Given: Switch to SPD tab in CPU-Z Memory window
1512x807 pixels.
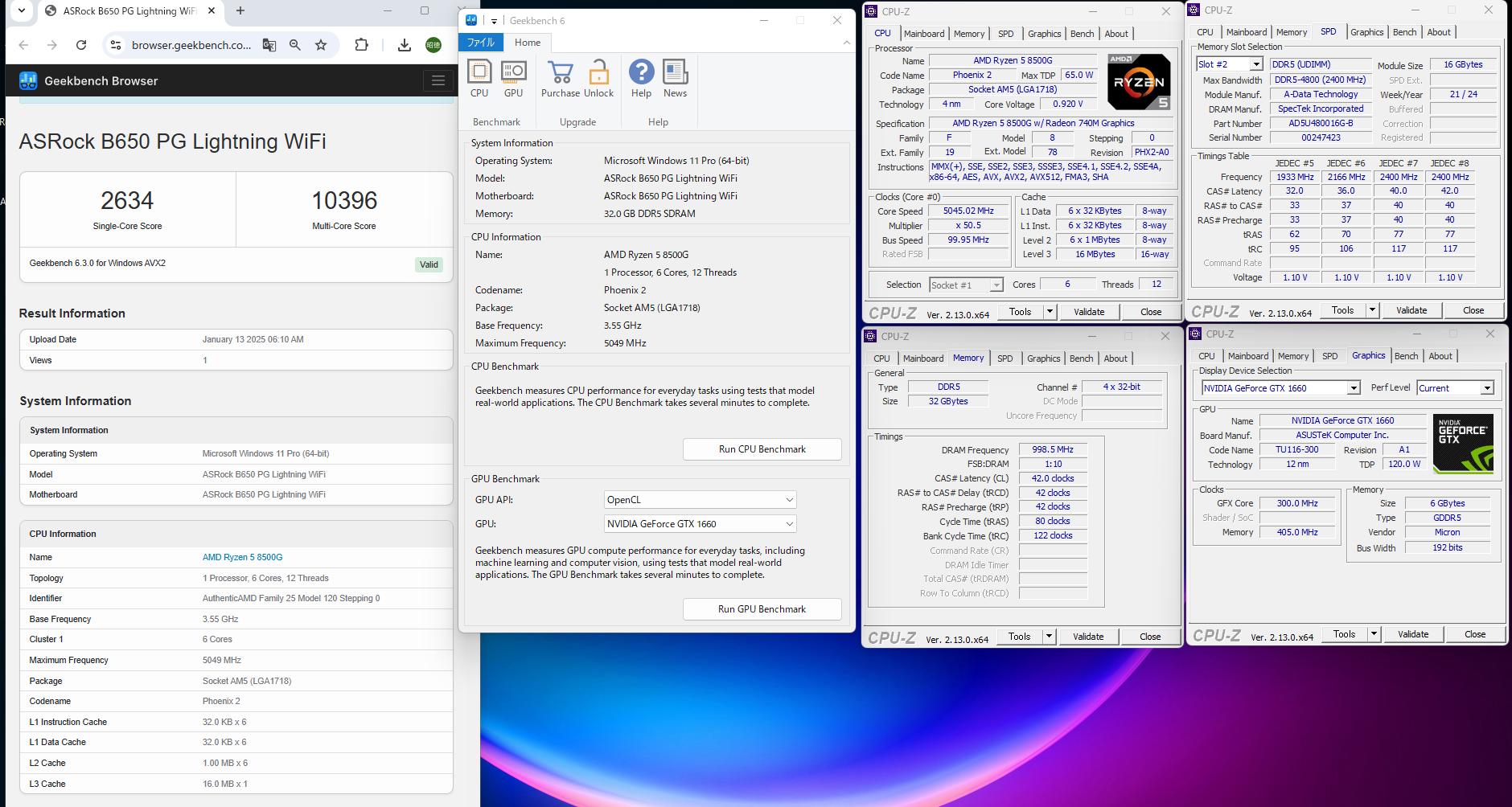Looking at the screenshot, I should (x=1005, y=358).
